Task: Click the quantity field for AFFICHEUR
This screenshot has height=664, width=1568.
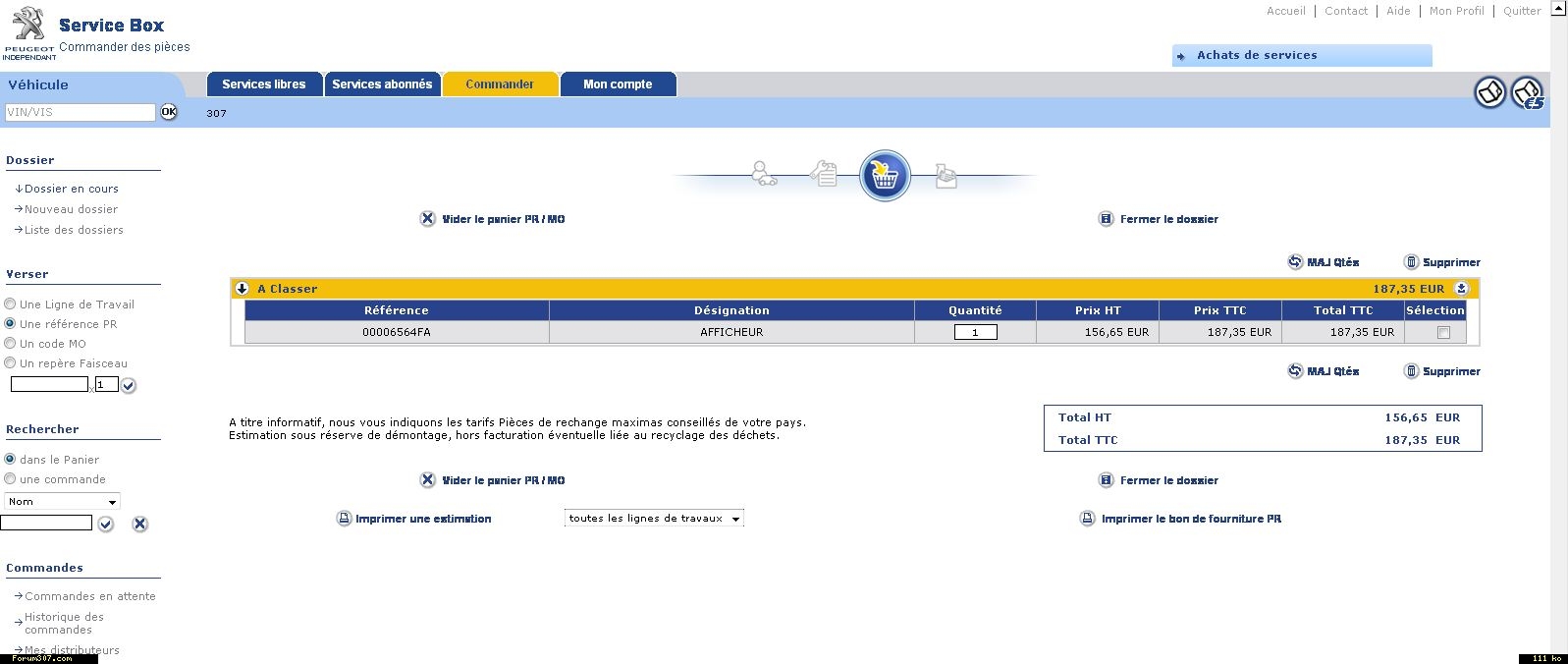Action: coord(975,333)
